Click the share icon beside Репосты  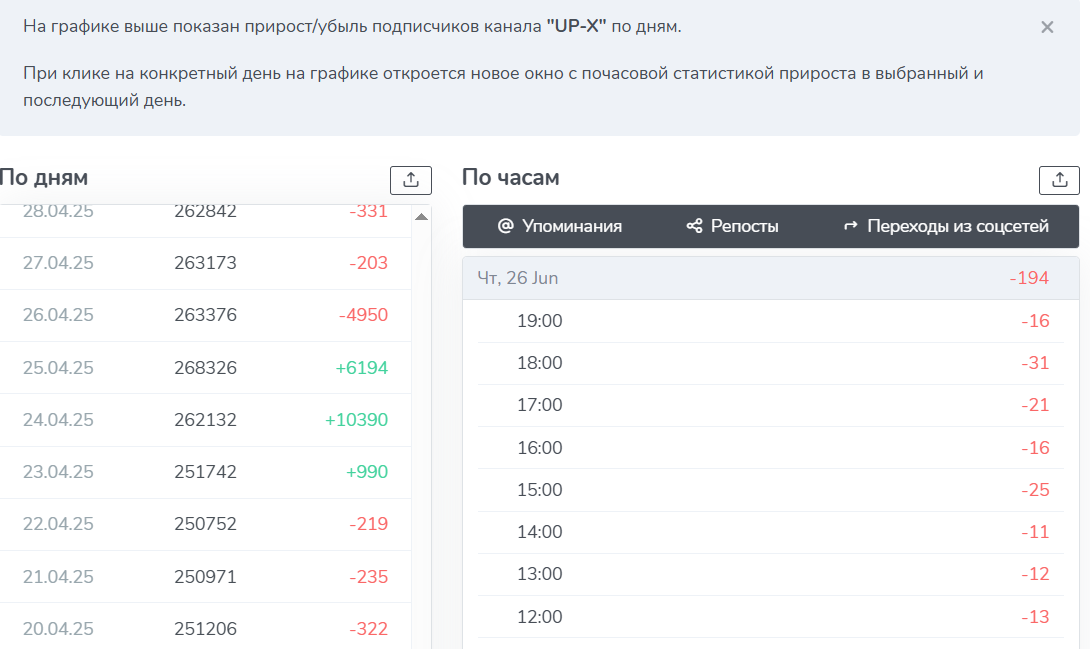click(693, 225)
